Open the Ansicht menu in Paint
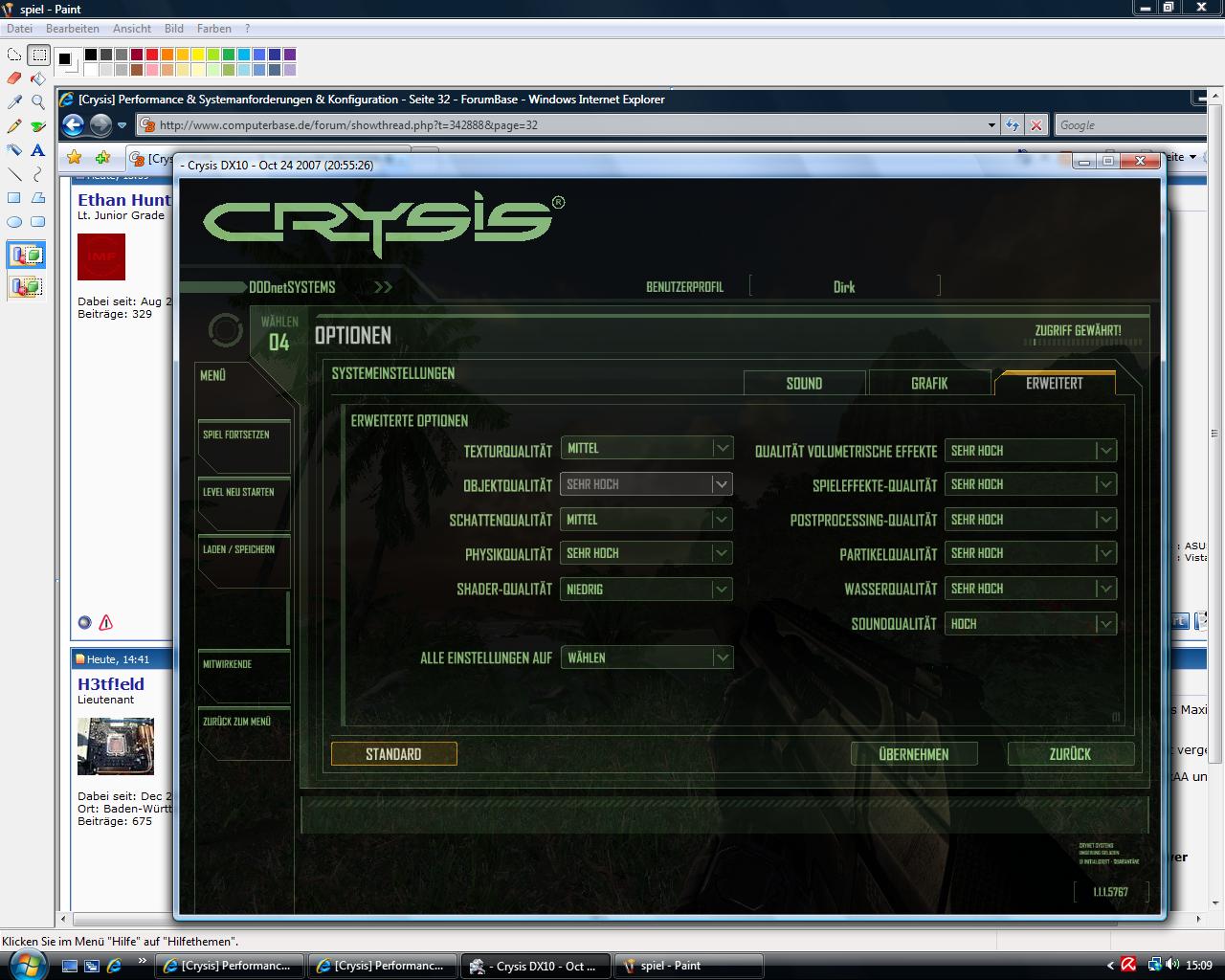The image size is (1225, 980). coord(132,29)
